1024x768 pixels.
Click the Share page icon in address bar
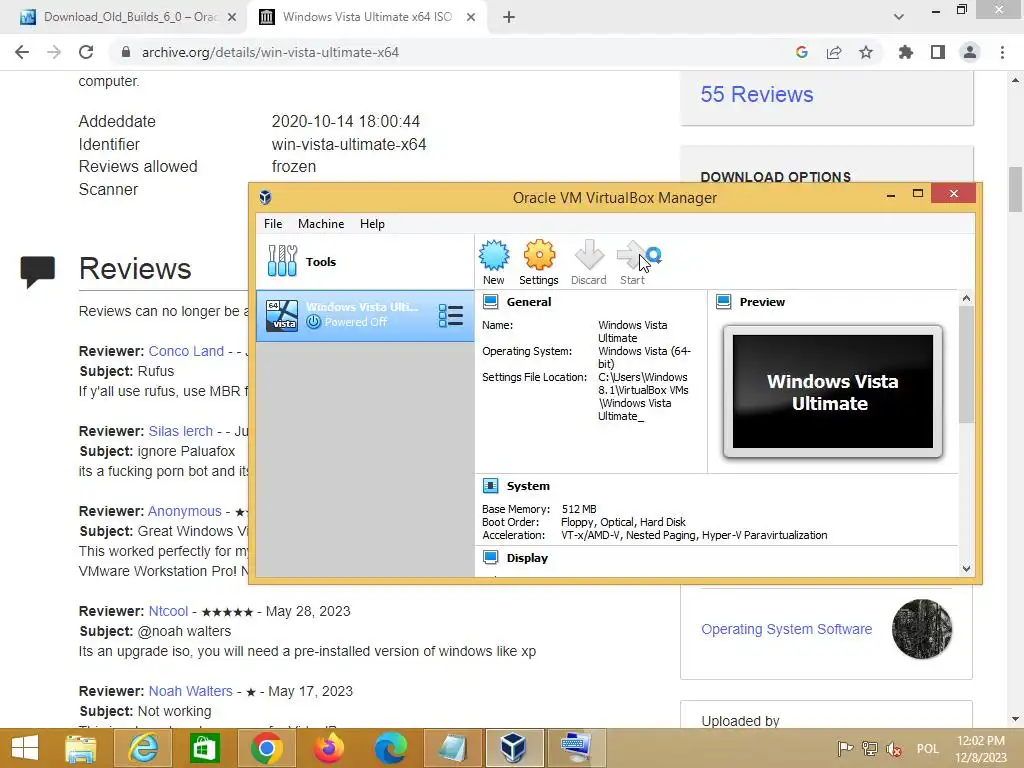tap(834, 52)
